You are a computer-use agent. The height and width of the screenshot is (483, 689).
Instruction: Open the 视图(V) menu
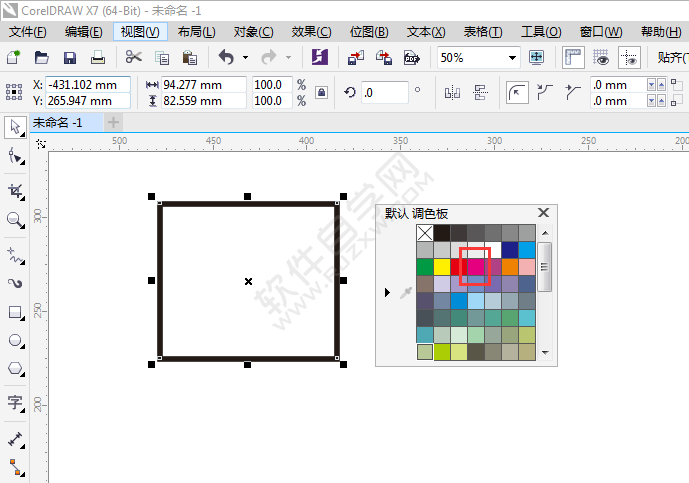click(139, 32)
